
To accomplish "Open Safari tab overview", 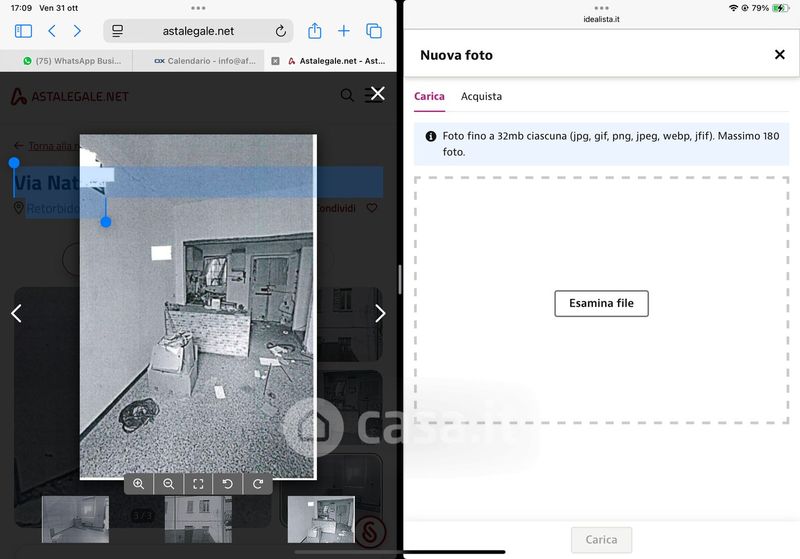I will tap(374, 31).
